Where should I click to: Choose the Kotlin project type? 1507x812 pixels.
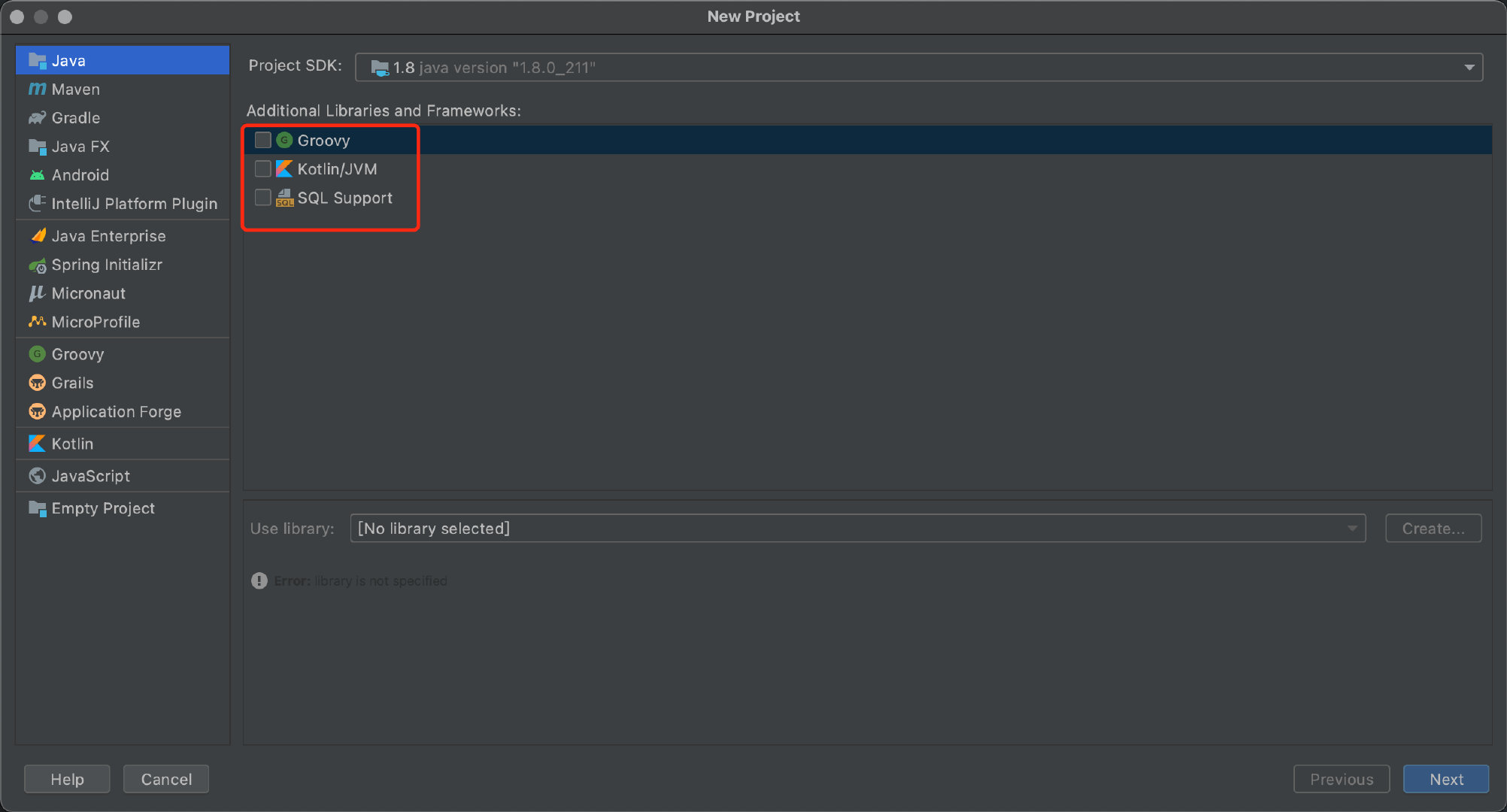point(123,444)
